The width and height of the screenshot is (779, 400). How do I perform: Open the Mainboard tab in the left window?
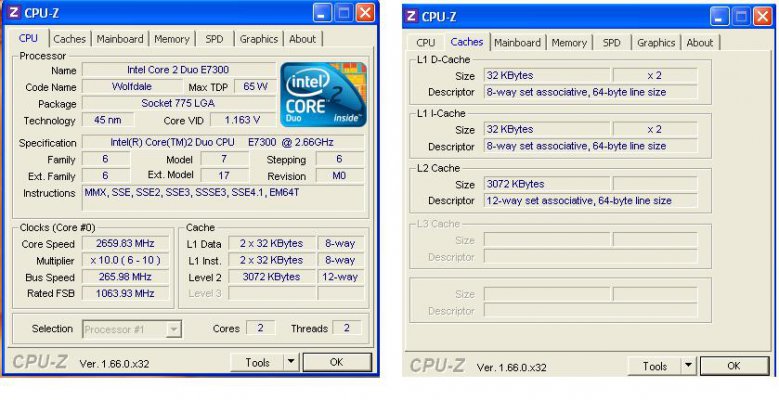[120, 39]
